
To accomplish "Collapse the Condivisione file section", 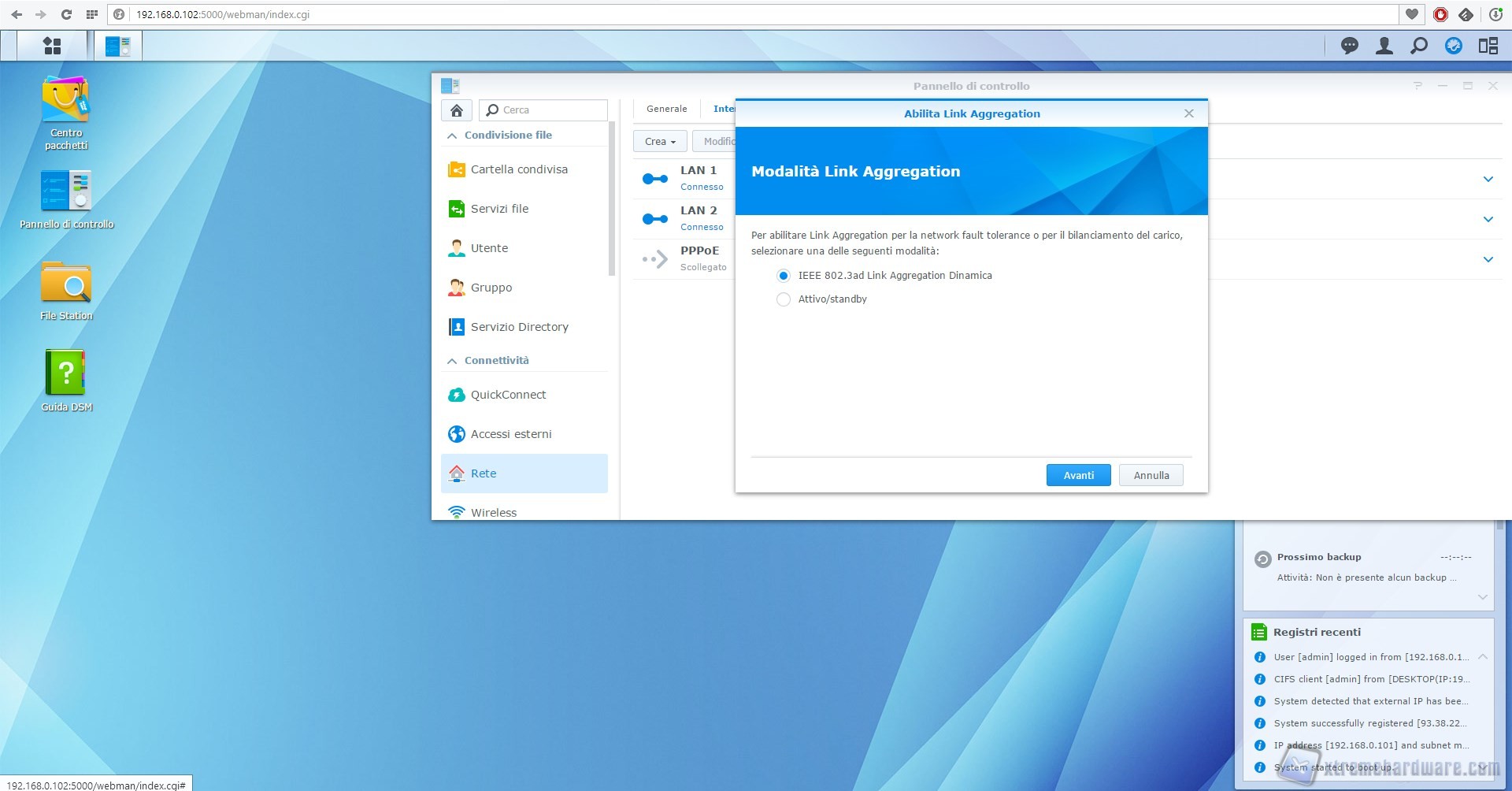I will (452, 136).
